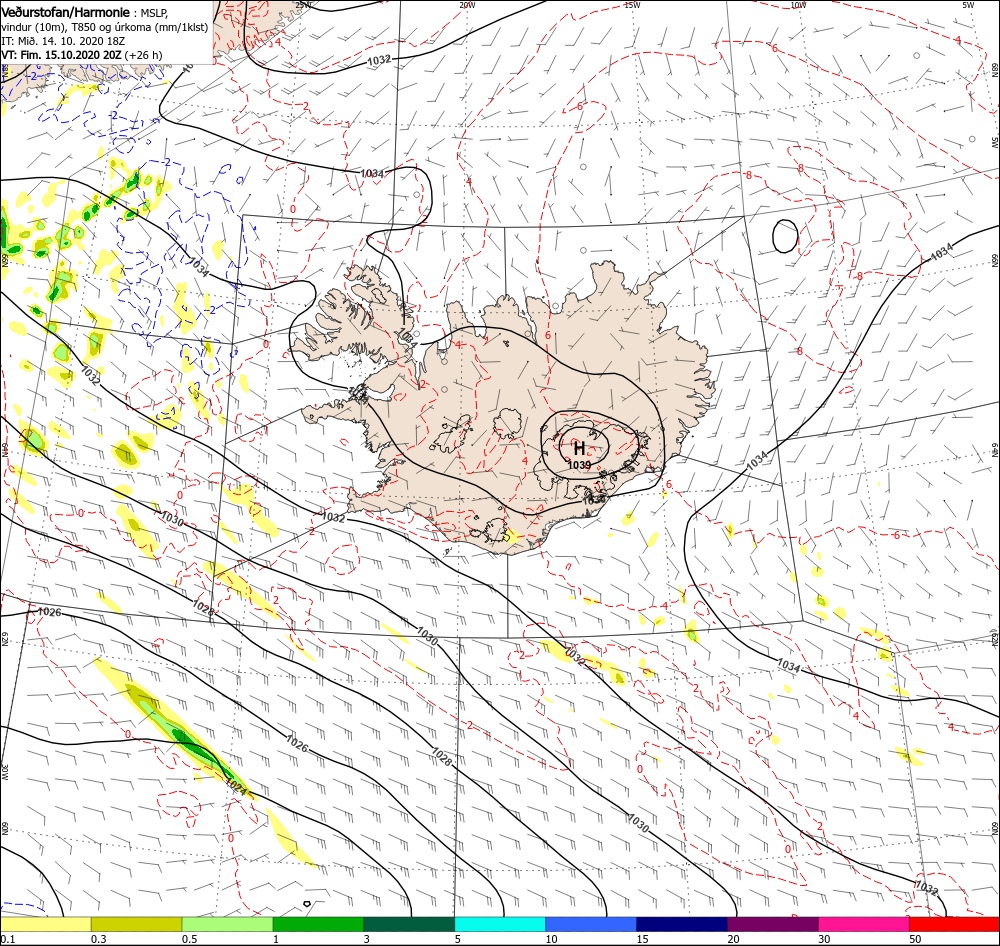This screenshot has height=946, width=1000.
Task: Choose the navy 15–20 legend swatch
Action: 682,924
